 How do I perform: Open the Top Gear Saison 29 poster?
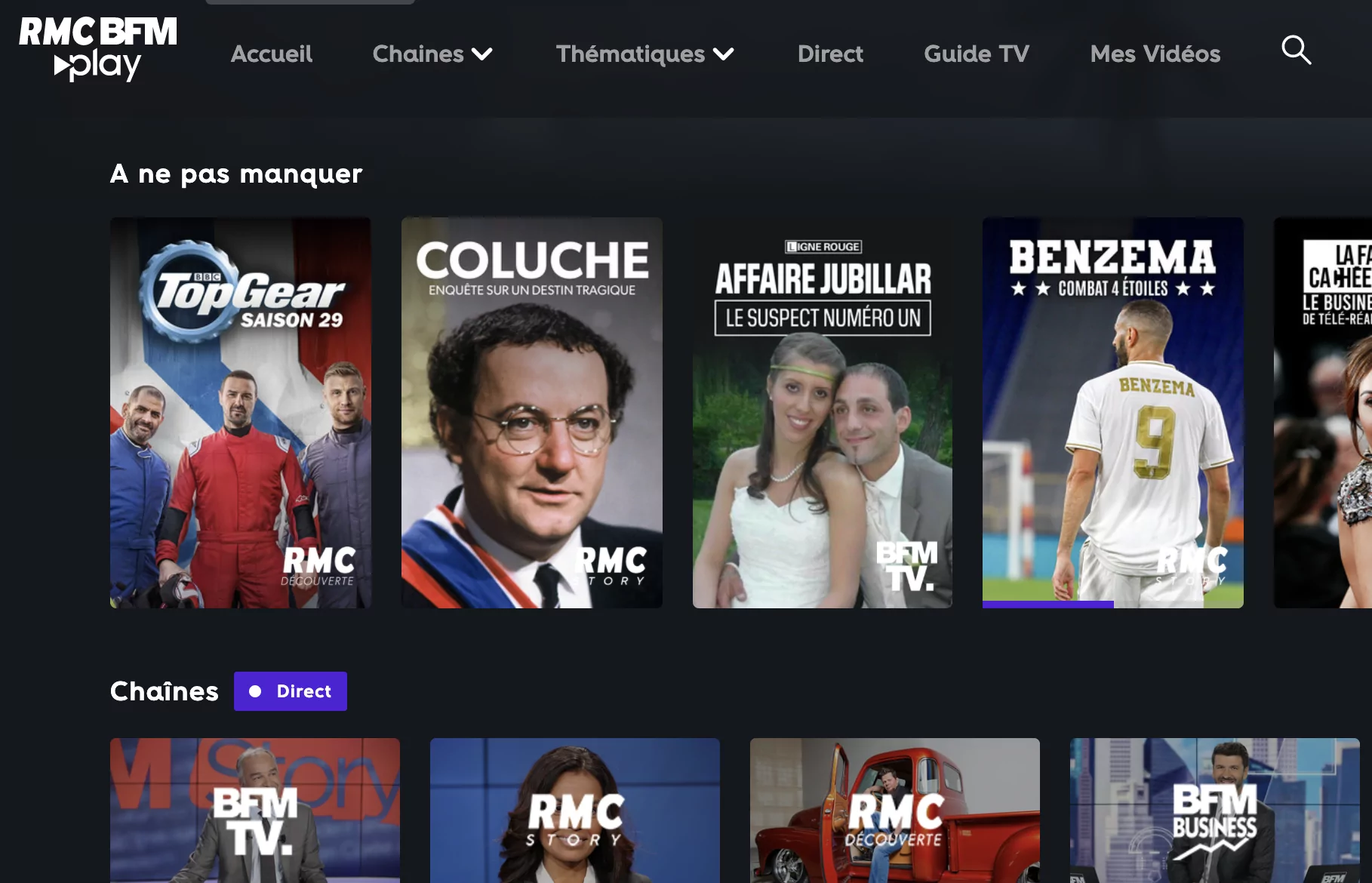click(241, 413)
